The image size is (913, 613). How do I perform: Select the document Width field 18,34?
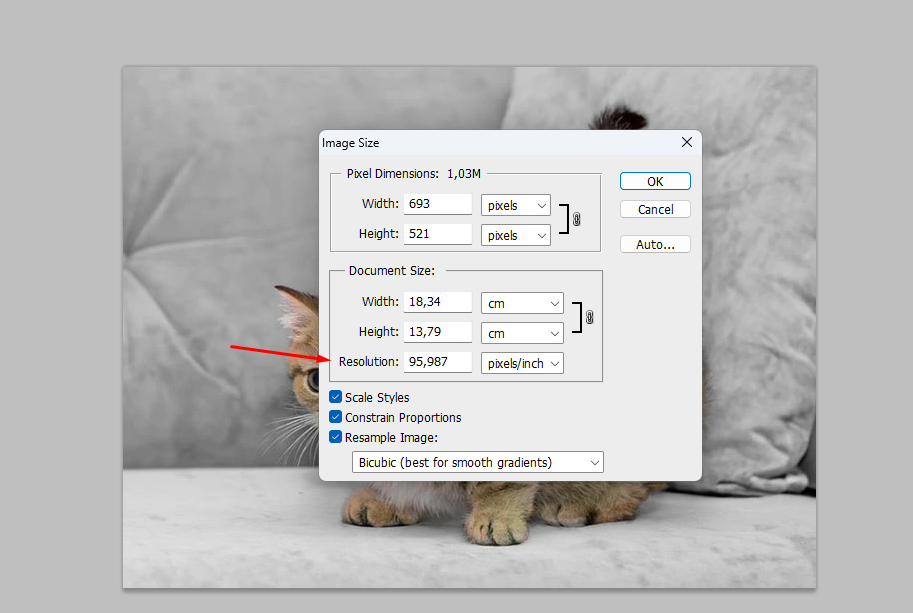[x=437, y=302]
